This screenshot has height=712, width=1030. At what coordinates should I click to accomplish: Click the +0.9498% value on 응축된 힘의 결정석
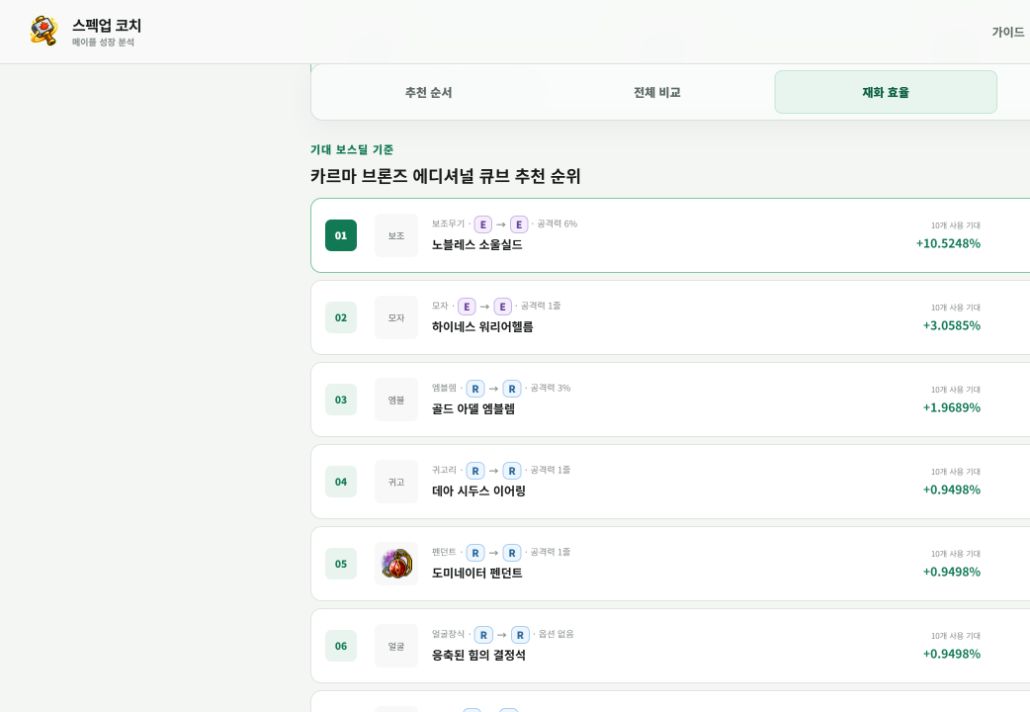(x=951, y=654)
